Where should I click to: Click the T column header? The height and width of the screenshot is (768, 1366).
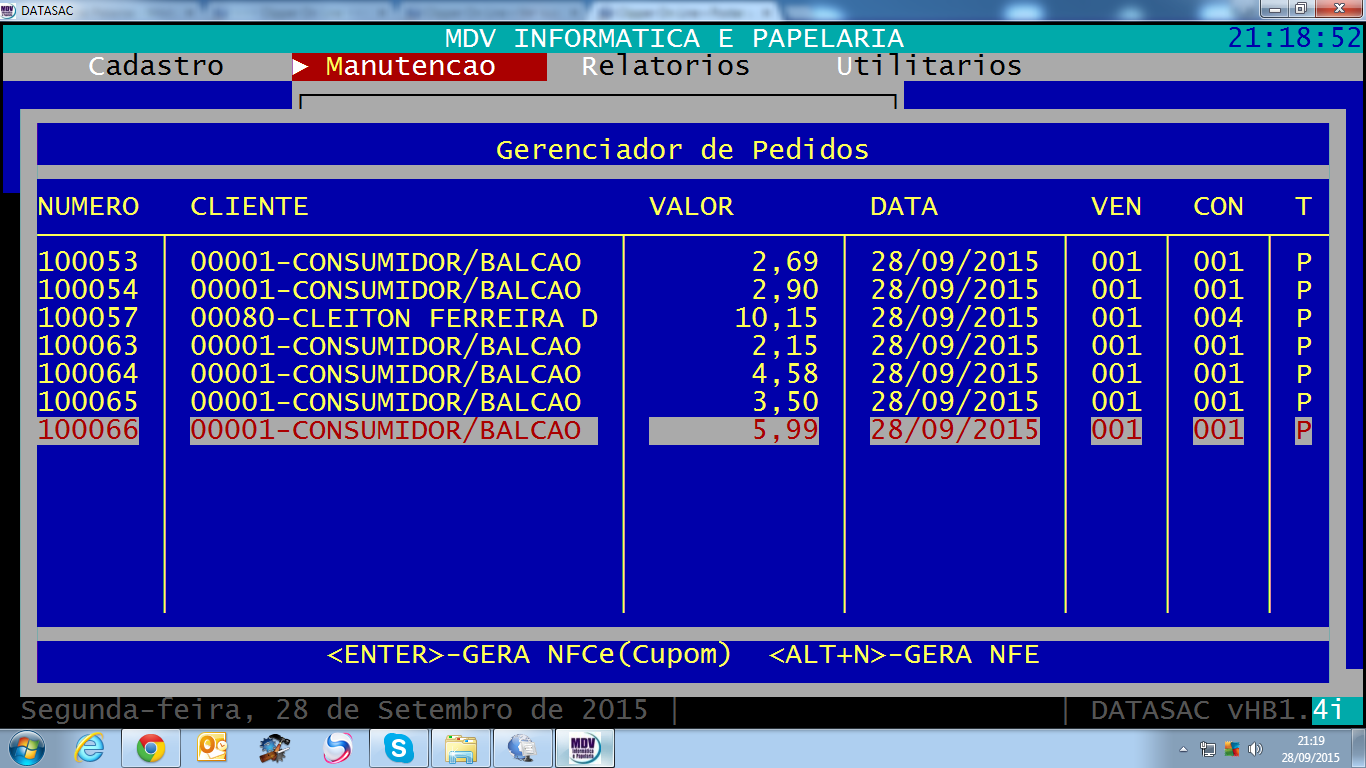[x=1303, y=207]
